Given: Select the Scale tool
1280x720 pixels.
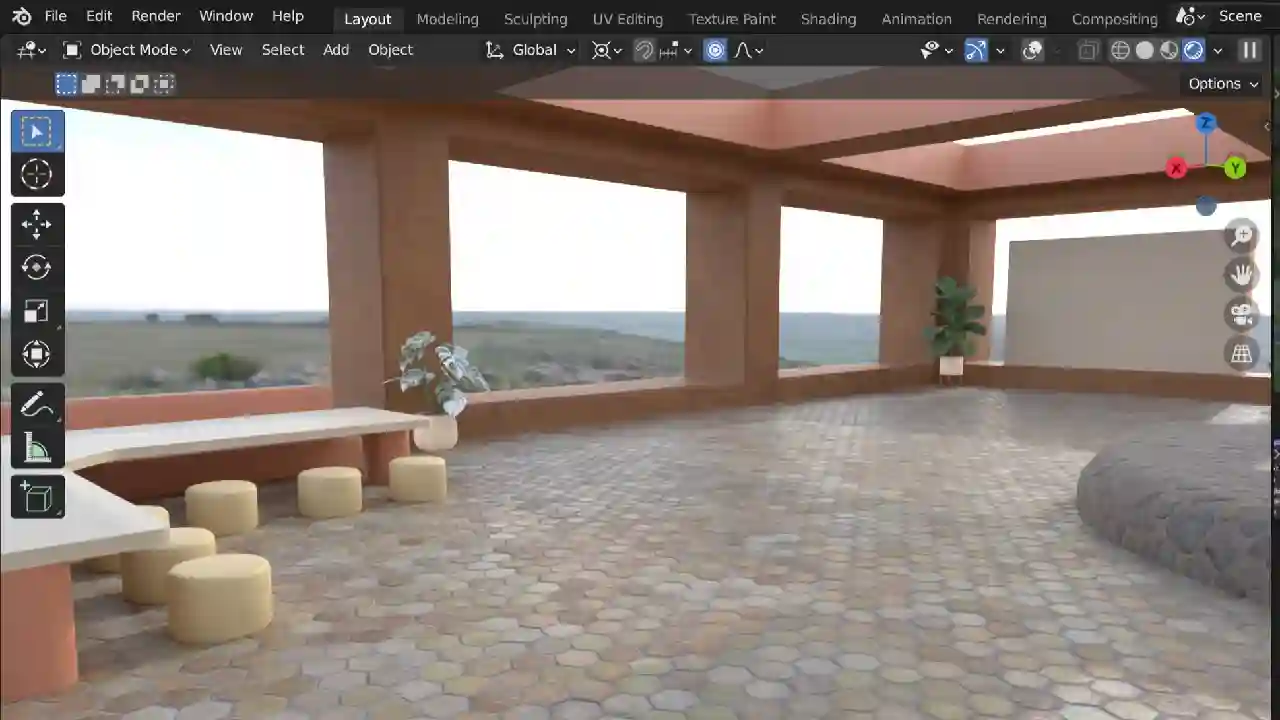Looking at the screenshot, I should tap(36, 311).
